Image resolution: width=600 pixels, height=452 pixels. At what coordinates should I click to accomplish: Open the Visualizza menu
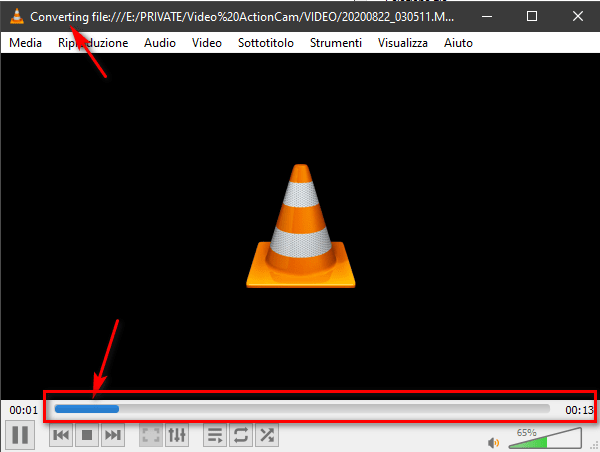[403, 43]
